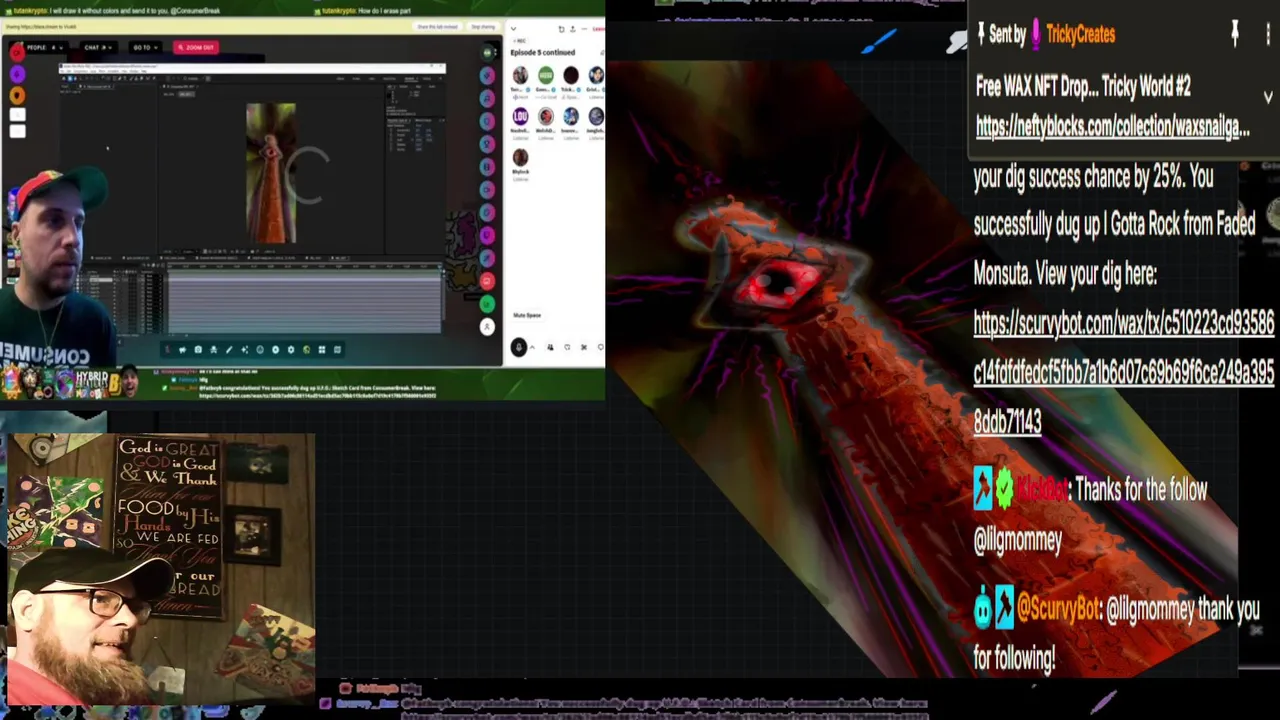Image resolution: width=1280 pixels, height=720 pixels.
Task: Click the TrickyCreates username
Action: point(1080,35)
